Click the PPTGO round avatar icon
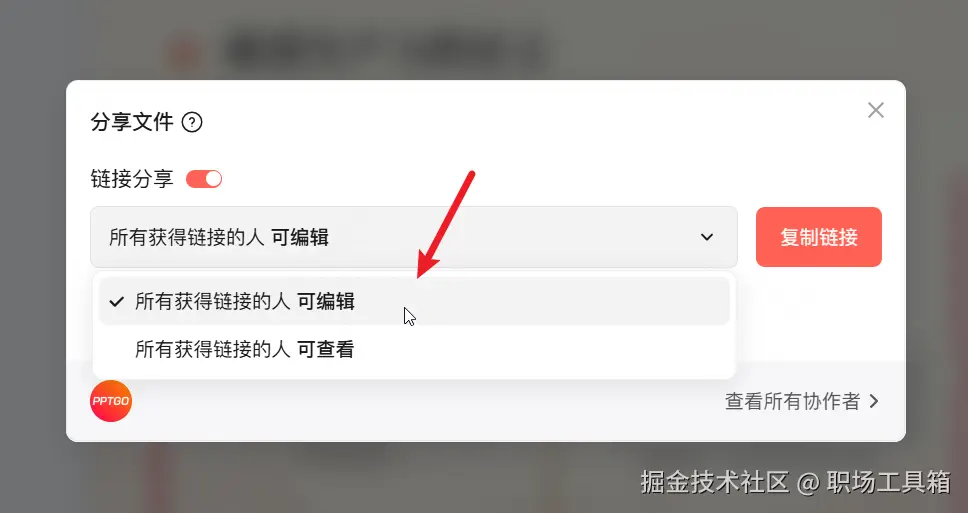 click(x=111, y=401)
